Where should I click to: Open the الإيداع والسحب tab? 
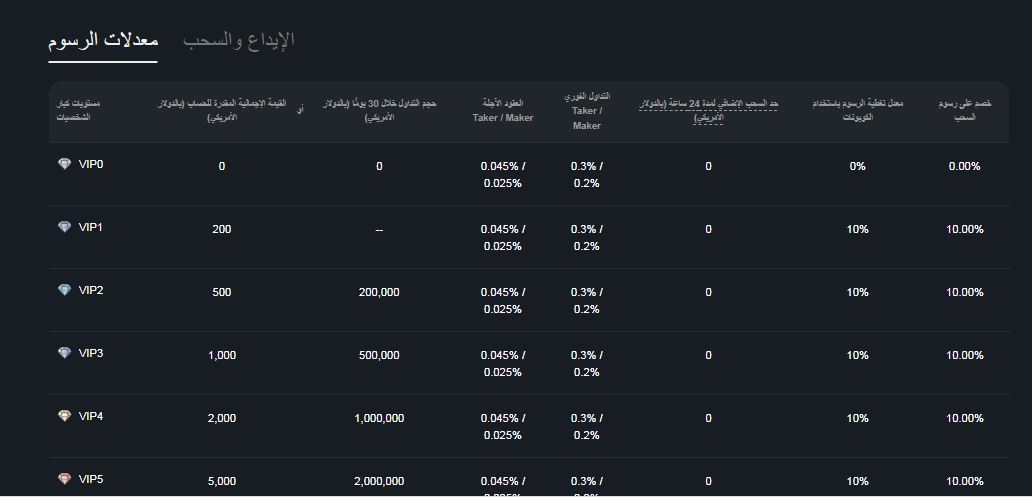tap(239, 40)
